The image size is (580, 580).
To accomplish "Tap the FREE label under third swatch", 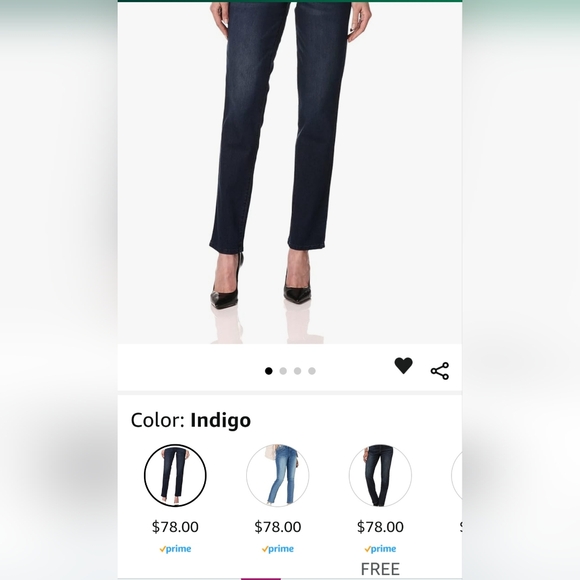I will 380,569.
